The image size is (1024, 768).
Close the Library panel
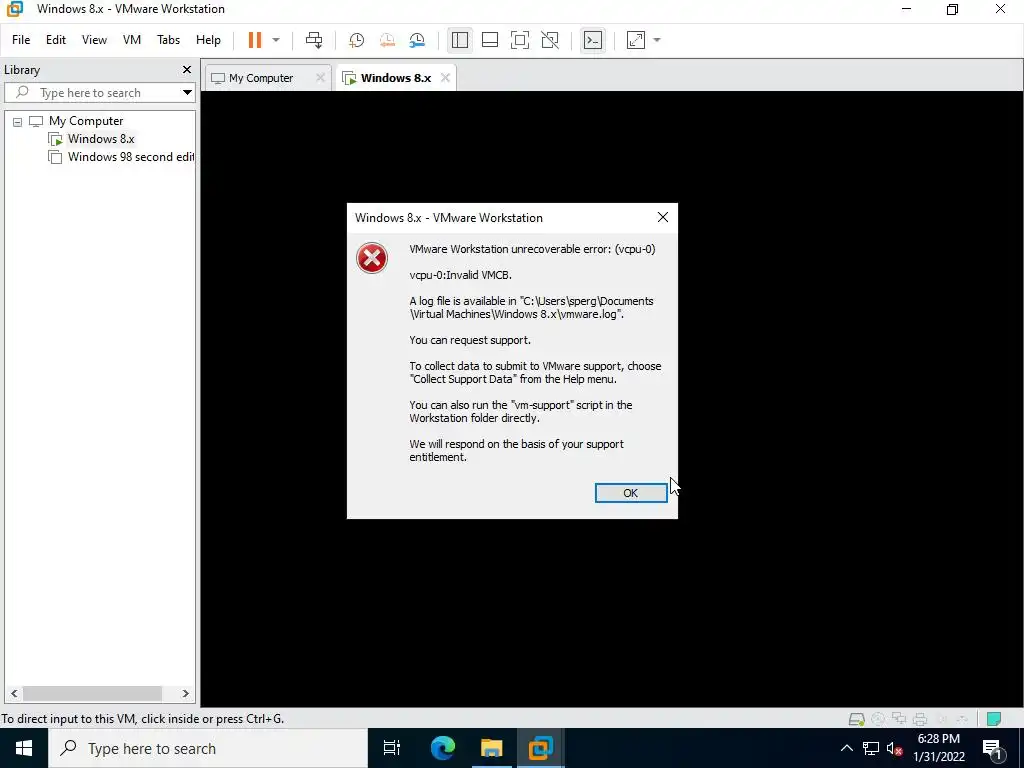tap(187, 69)
